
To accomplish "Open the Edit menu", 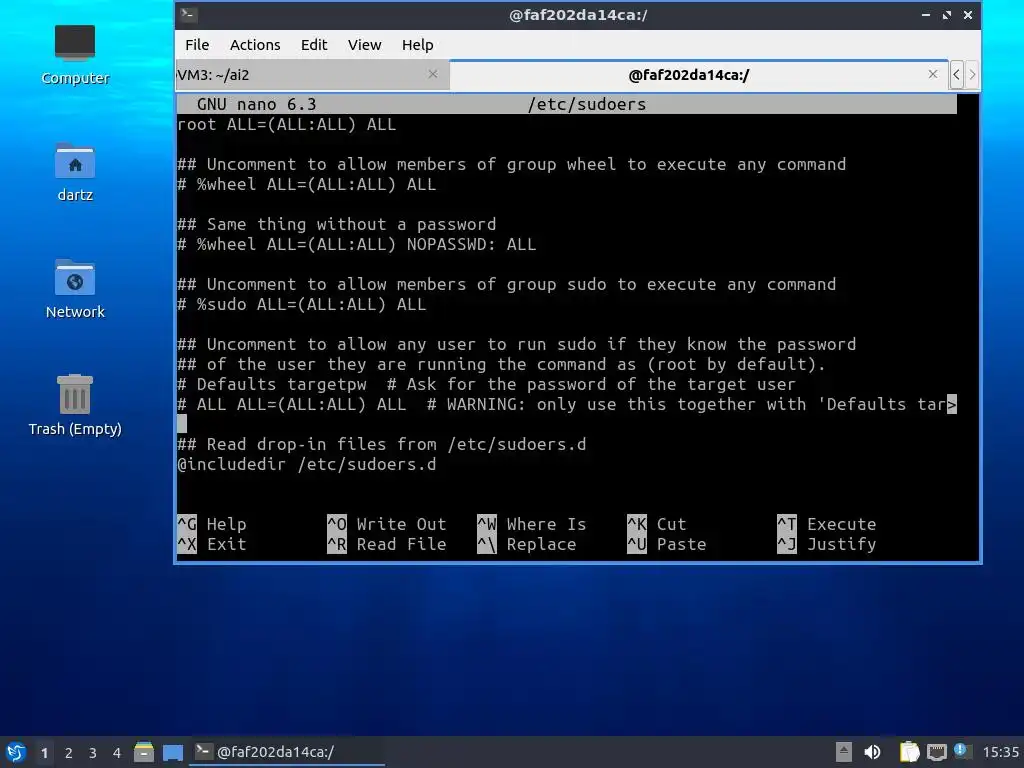I will (x=313, y=44).
